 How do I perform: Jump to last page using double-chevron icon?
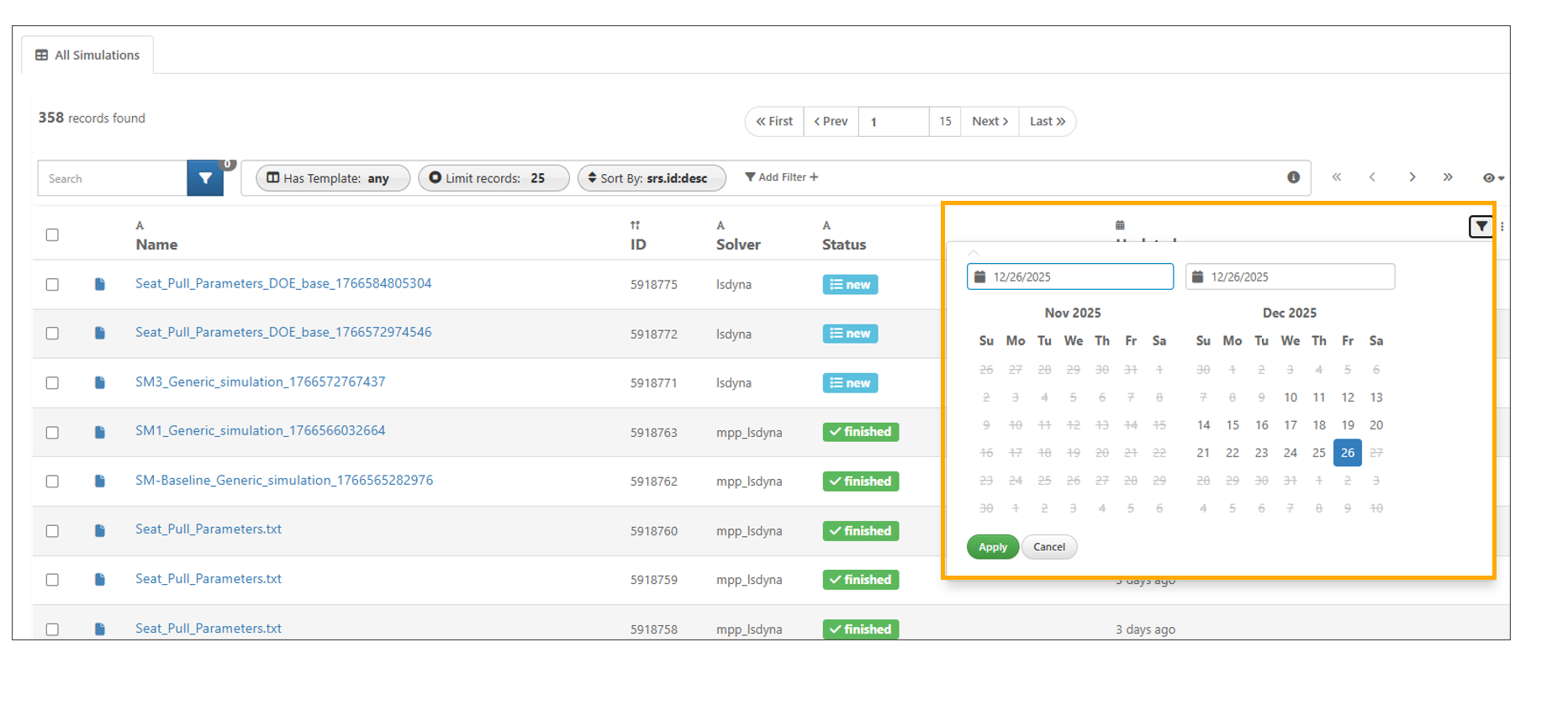click(x=1448, y=177)
